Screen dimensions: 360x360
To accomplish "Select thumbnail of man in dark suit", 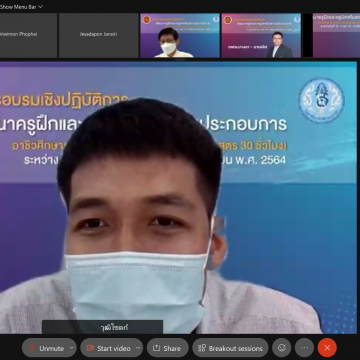I will [x=261, y=35].
